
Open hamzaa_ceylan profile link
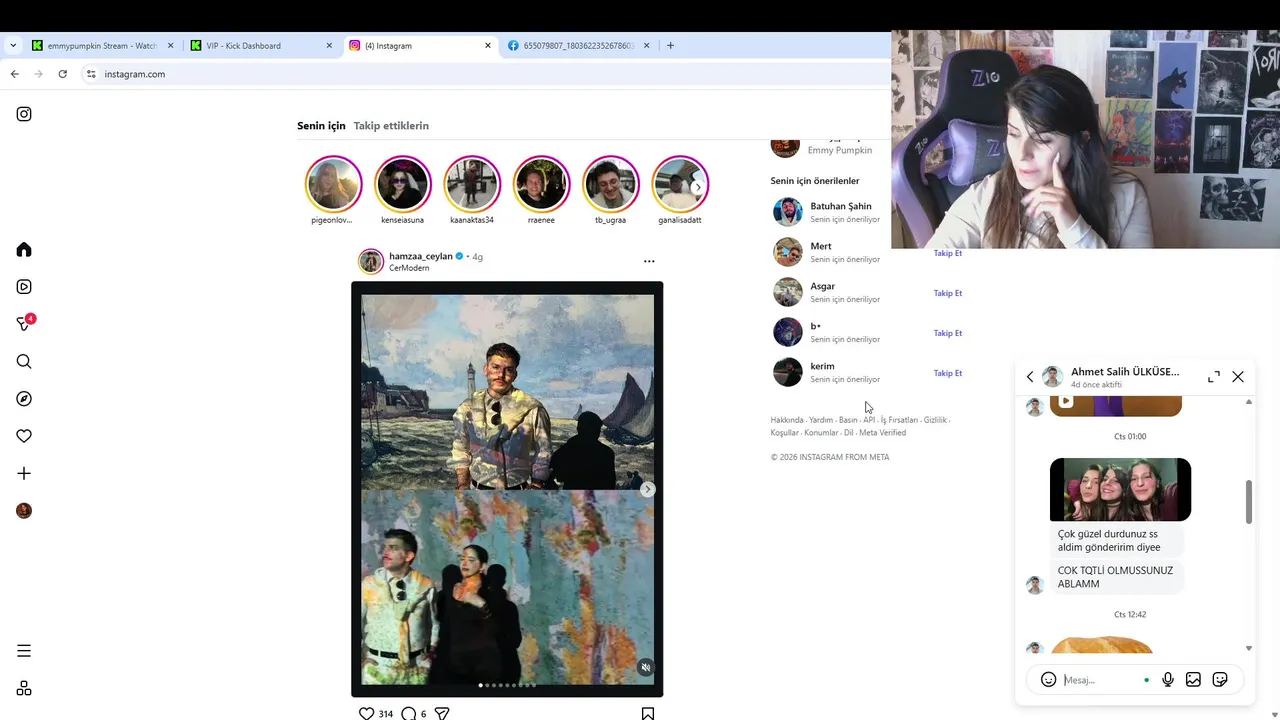point(420,256)
